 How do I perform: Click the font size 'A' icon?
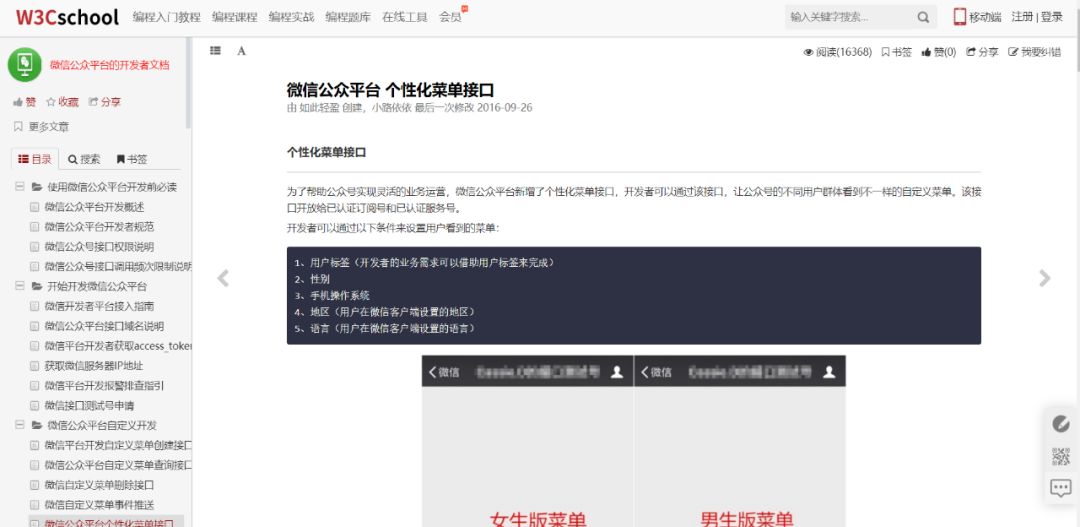[241, 51]
